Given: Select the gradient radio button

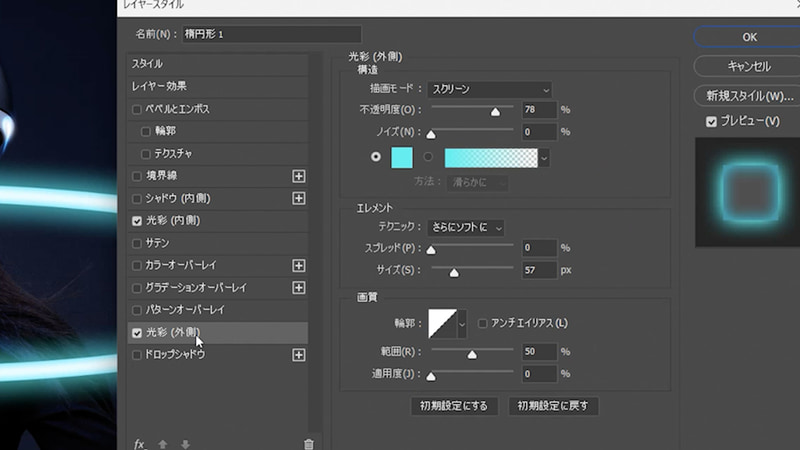Looking at the screenshot, I should [x=428, y=157].
